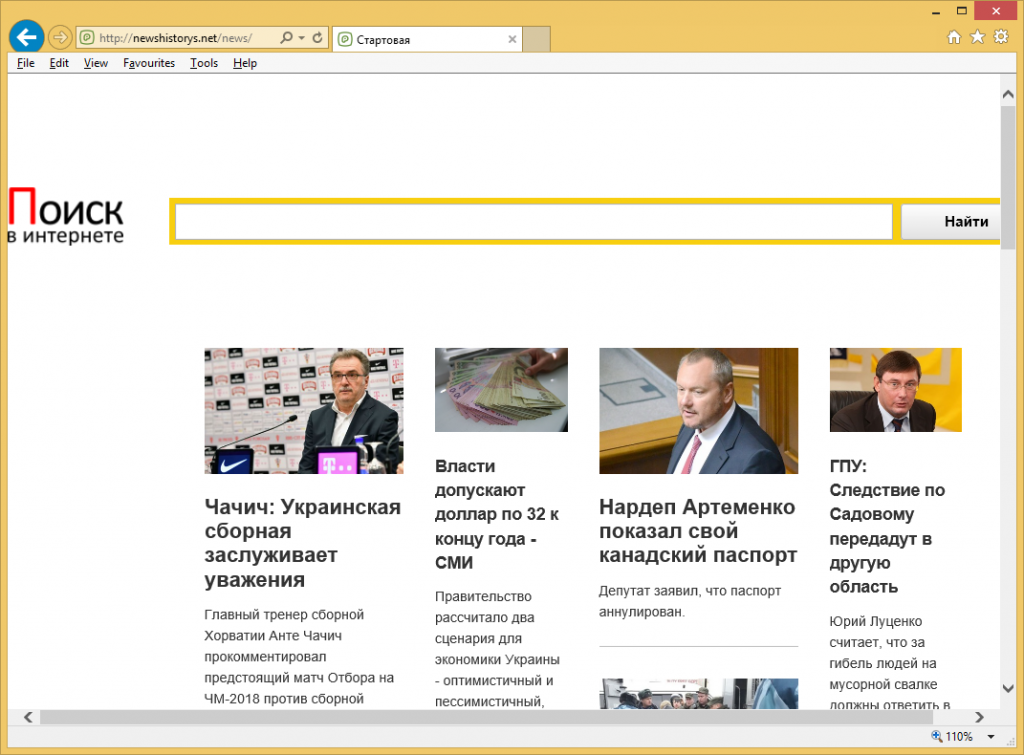Click the Forward navigation arrow
The image size is (1024, 755).
[x=60, y=38]
